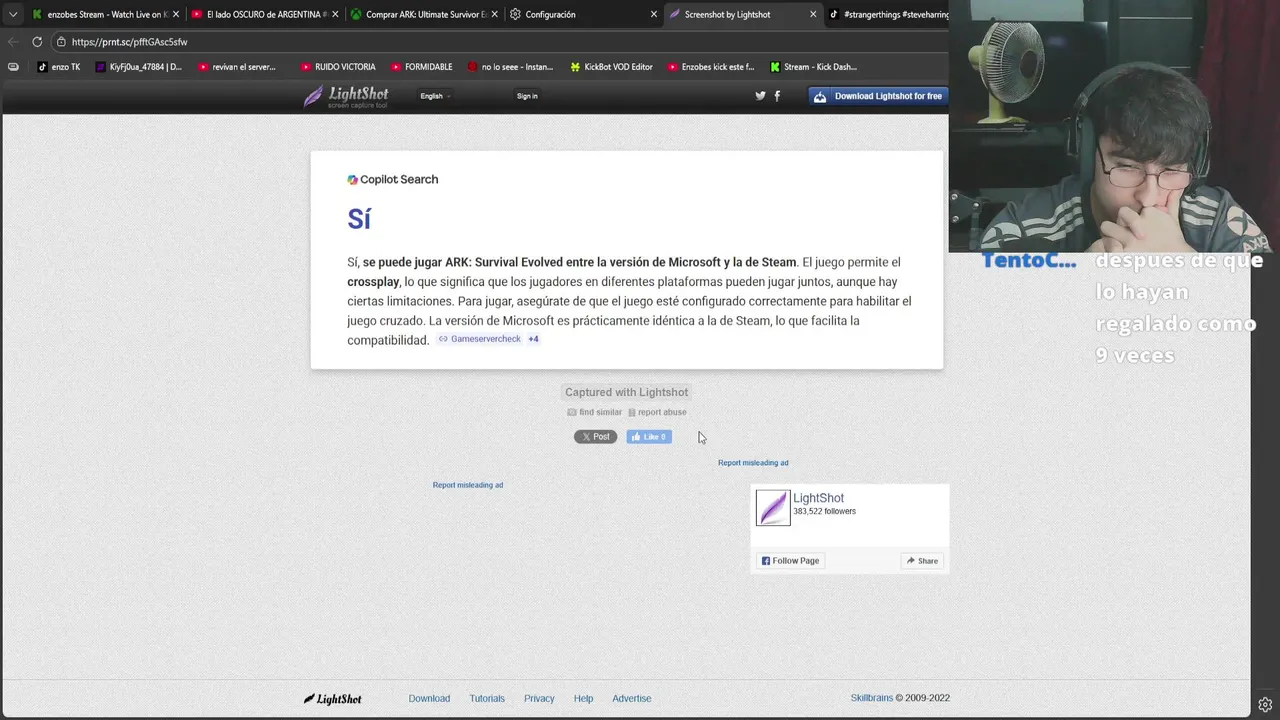The width and height of the screenshot is (1280, 720).
Task: Click the find similar link
Action: (595, 412)
